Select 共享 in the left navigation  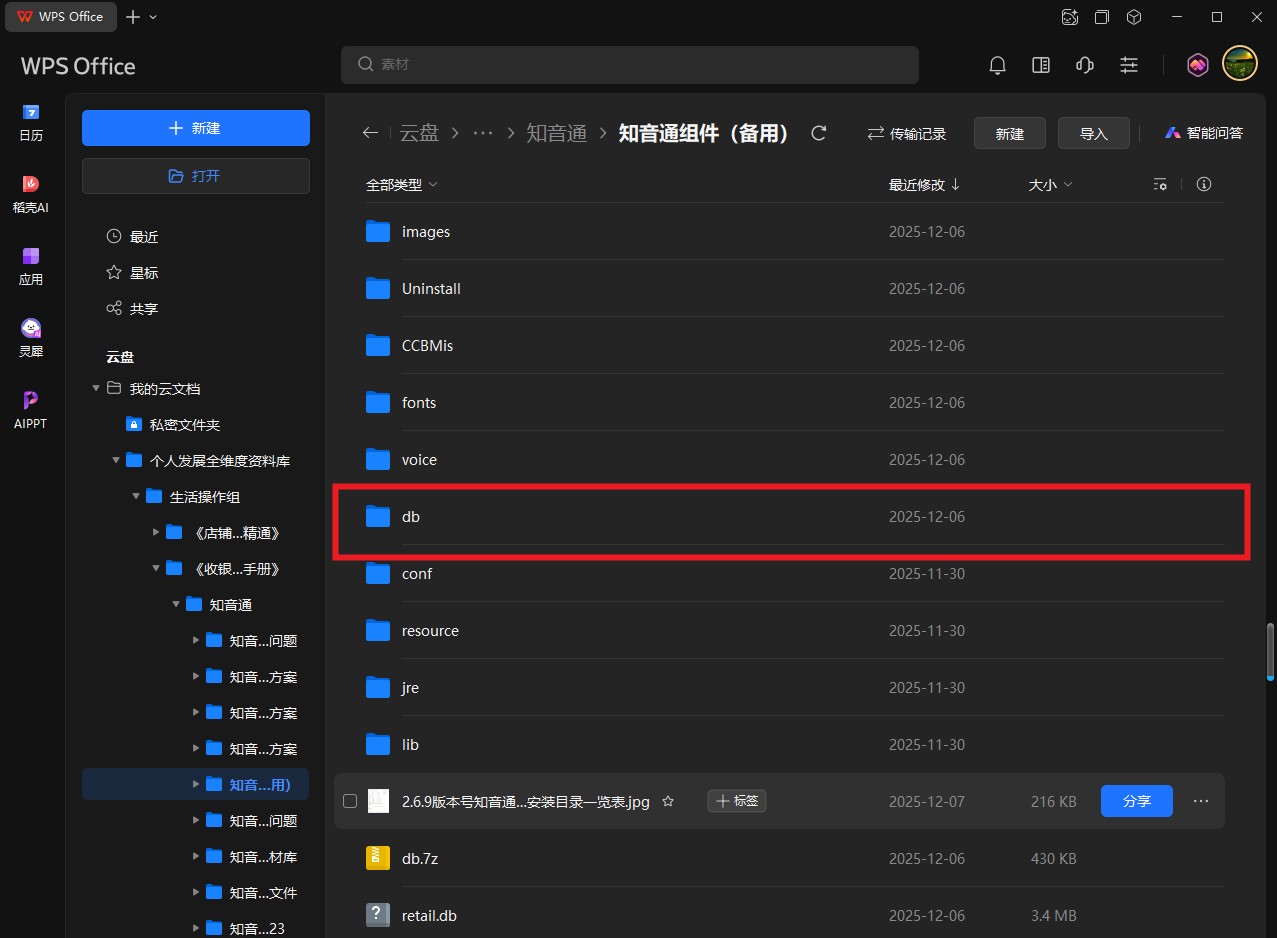[143, 309]
